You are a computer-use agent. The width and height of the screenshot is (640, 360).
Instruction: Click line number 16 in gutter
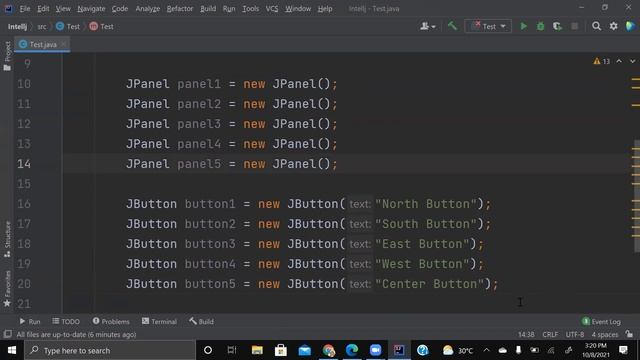coord(24,204)
